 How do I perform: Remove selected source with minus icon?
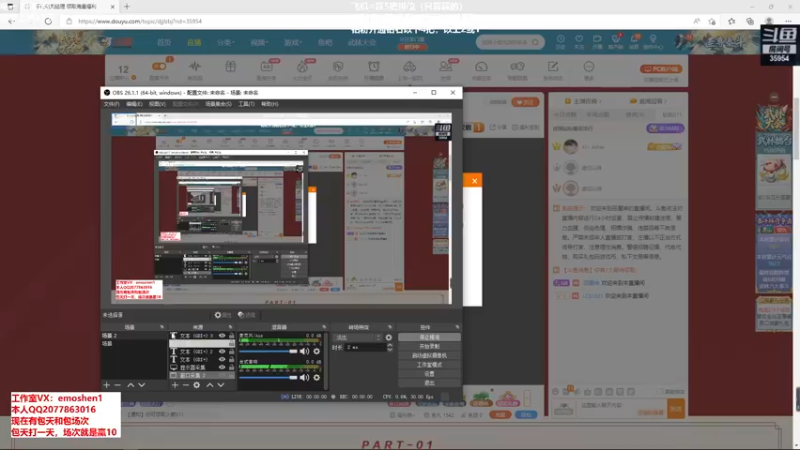(x=186, y=385)
